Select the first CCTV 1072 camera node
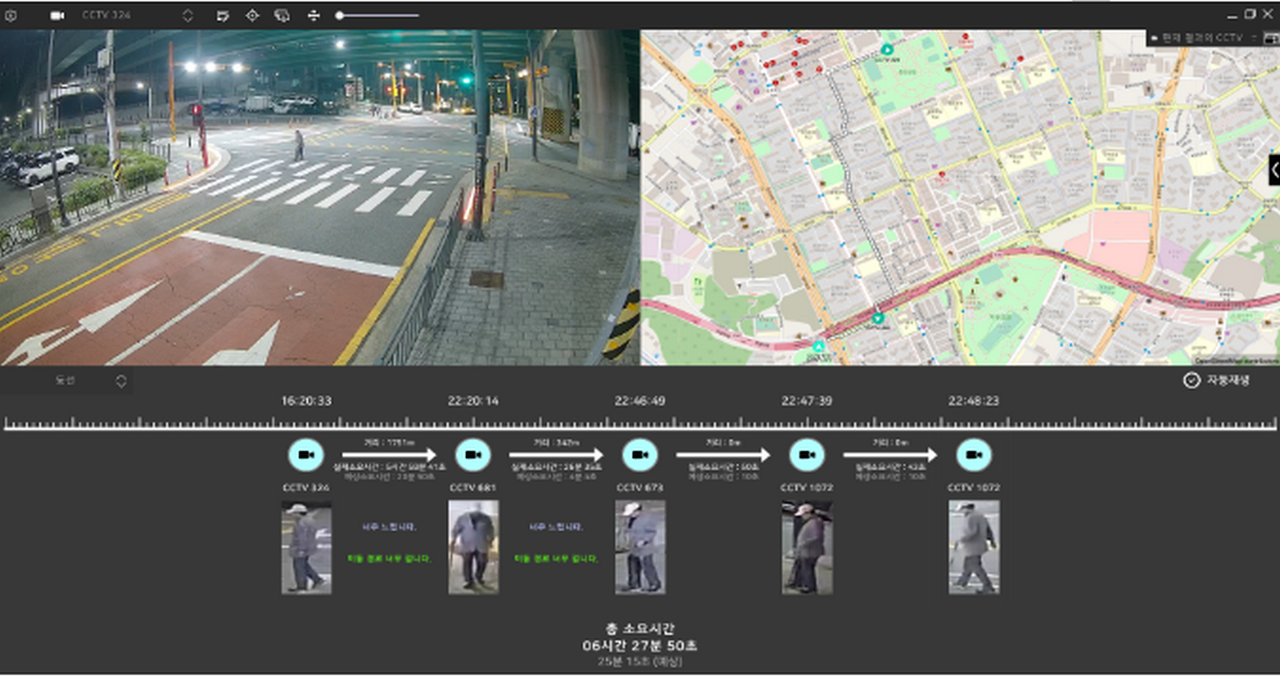This screenshot has height=676, width=1280. [807, 456]
